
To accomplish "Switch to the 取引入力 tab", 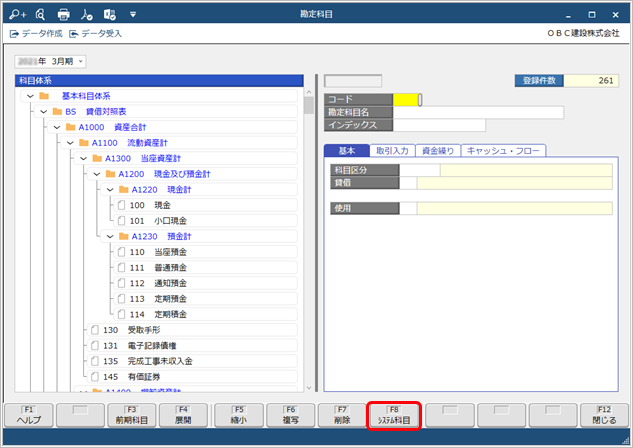I will point(392,151).
